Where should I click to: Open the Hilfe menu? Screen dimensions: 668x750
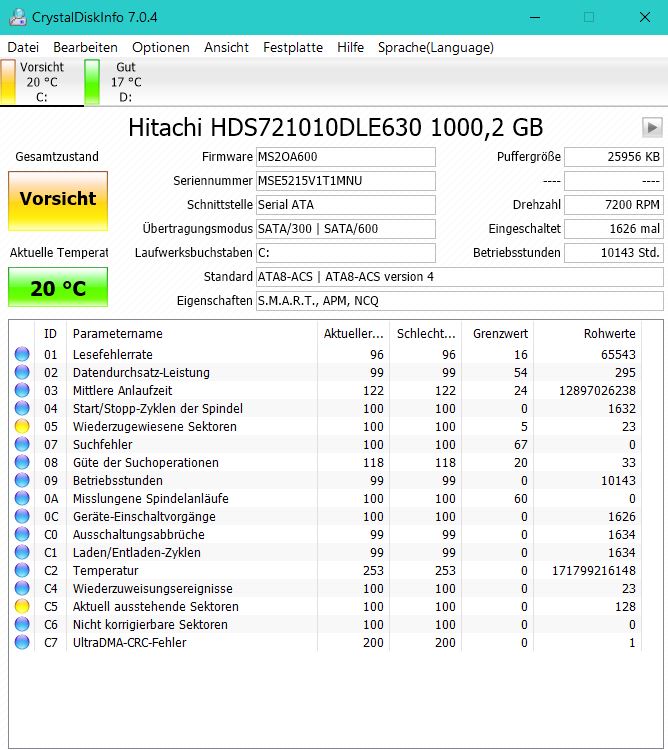(x=350, y=47)
